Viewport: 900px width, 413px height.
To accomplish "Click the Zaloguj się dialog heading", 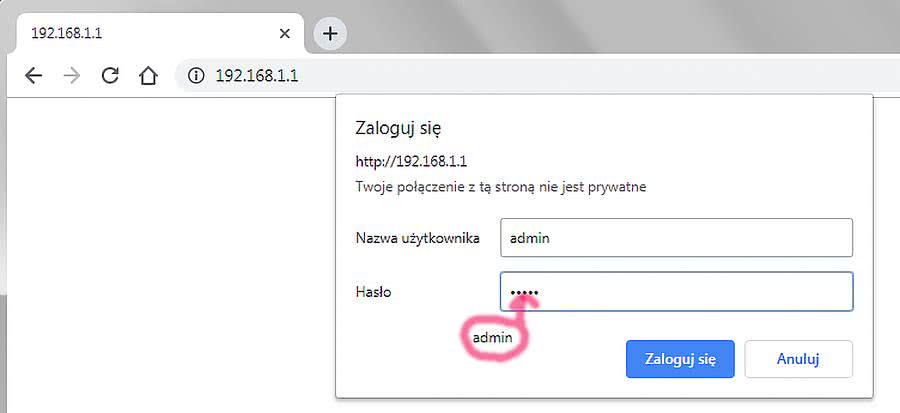I will click(399, 128).
